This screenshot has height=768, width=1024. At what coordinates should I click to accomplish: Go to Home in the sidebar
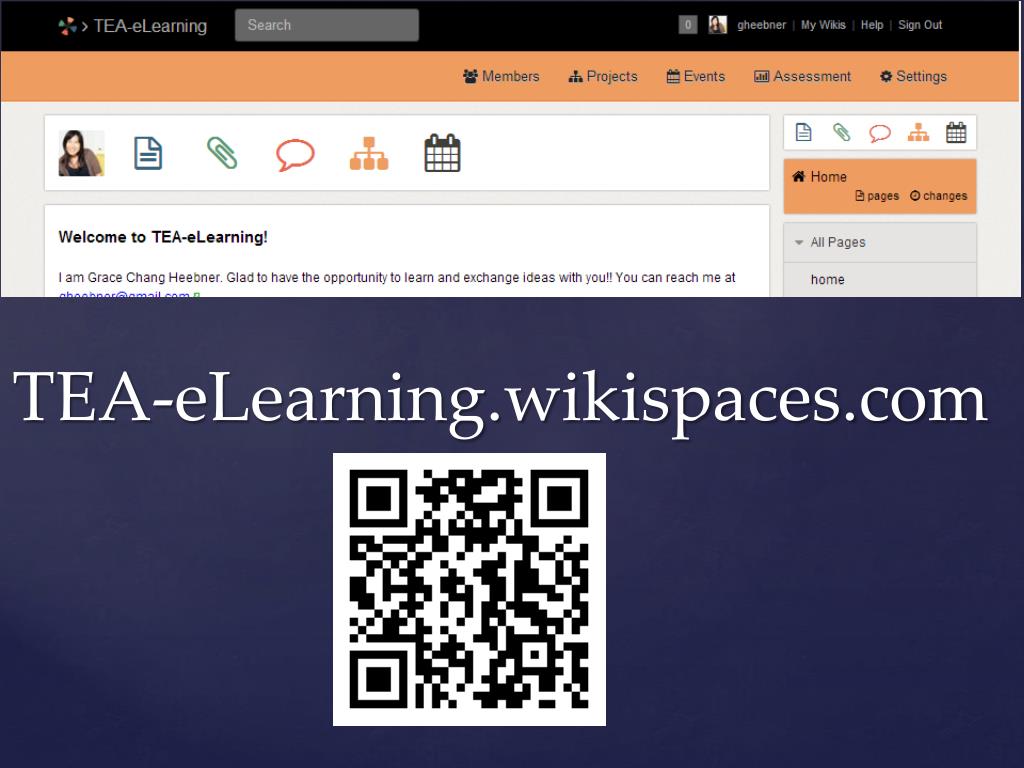(828, 177)
